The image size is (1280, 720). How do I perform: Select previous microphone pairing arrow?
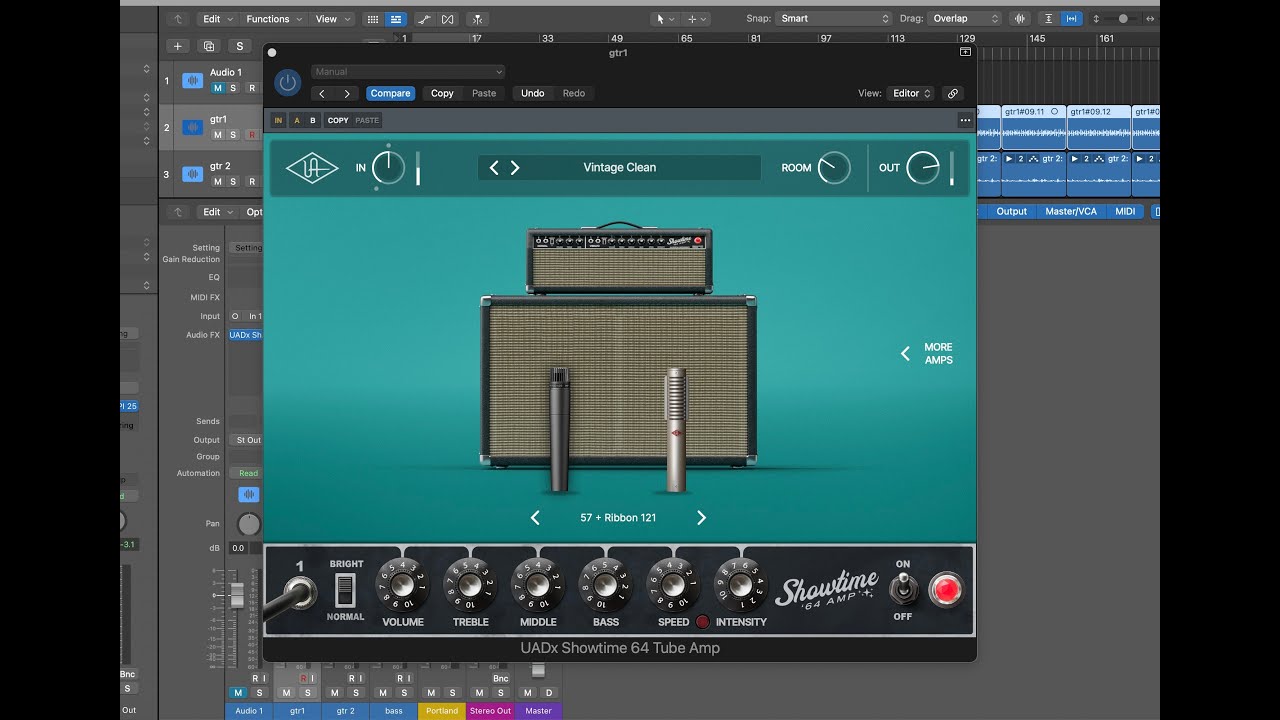tap(535, 518)
